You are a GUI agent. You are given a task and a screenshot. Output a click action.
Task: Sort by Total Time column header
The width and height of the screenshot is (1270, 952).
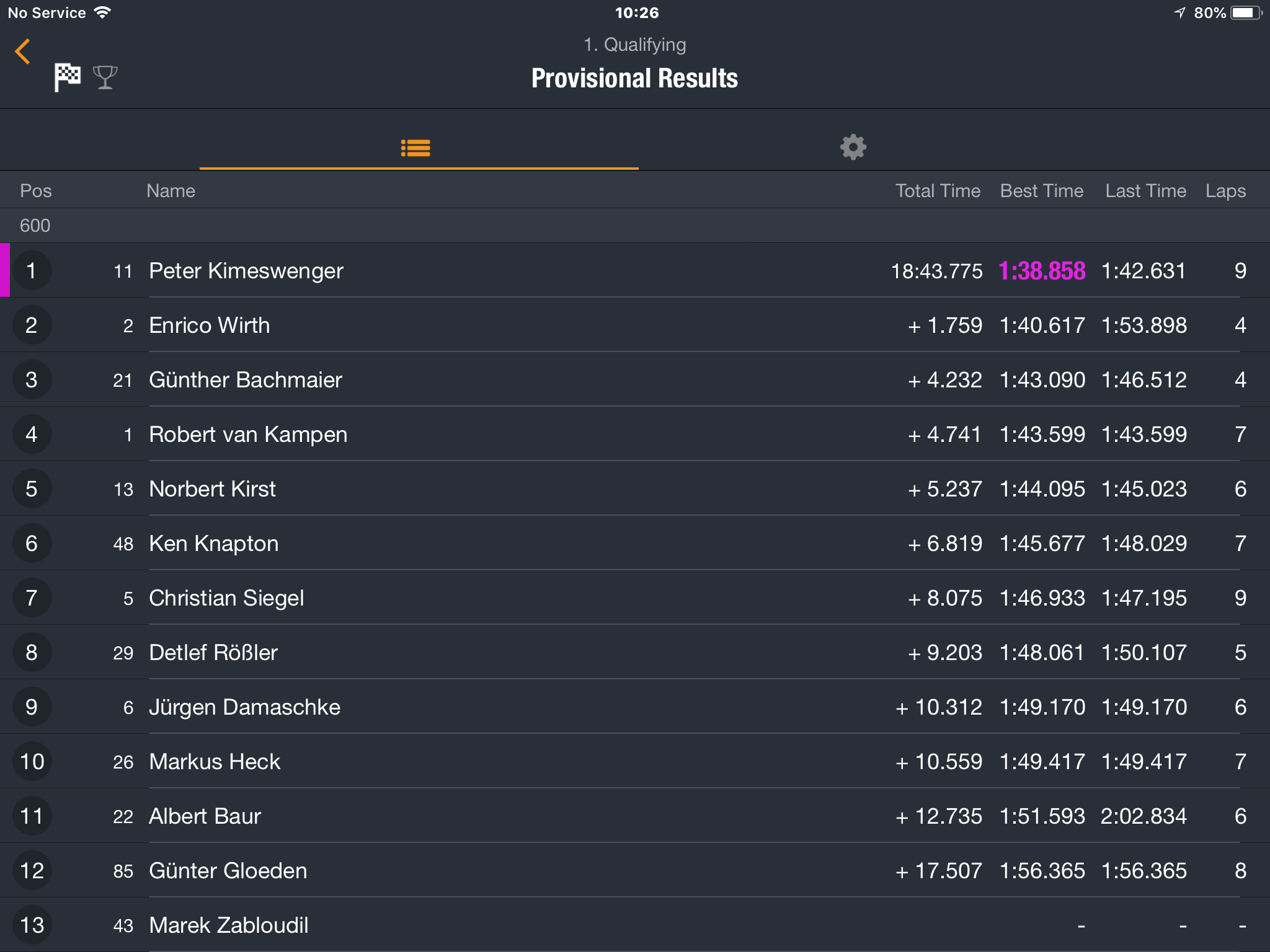coord(938,191)
